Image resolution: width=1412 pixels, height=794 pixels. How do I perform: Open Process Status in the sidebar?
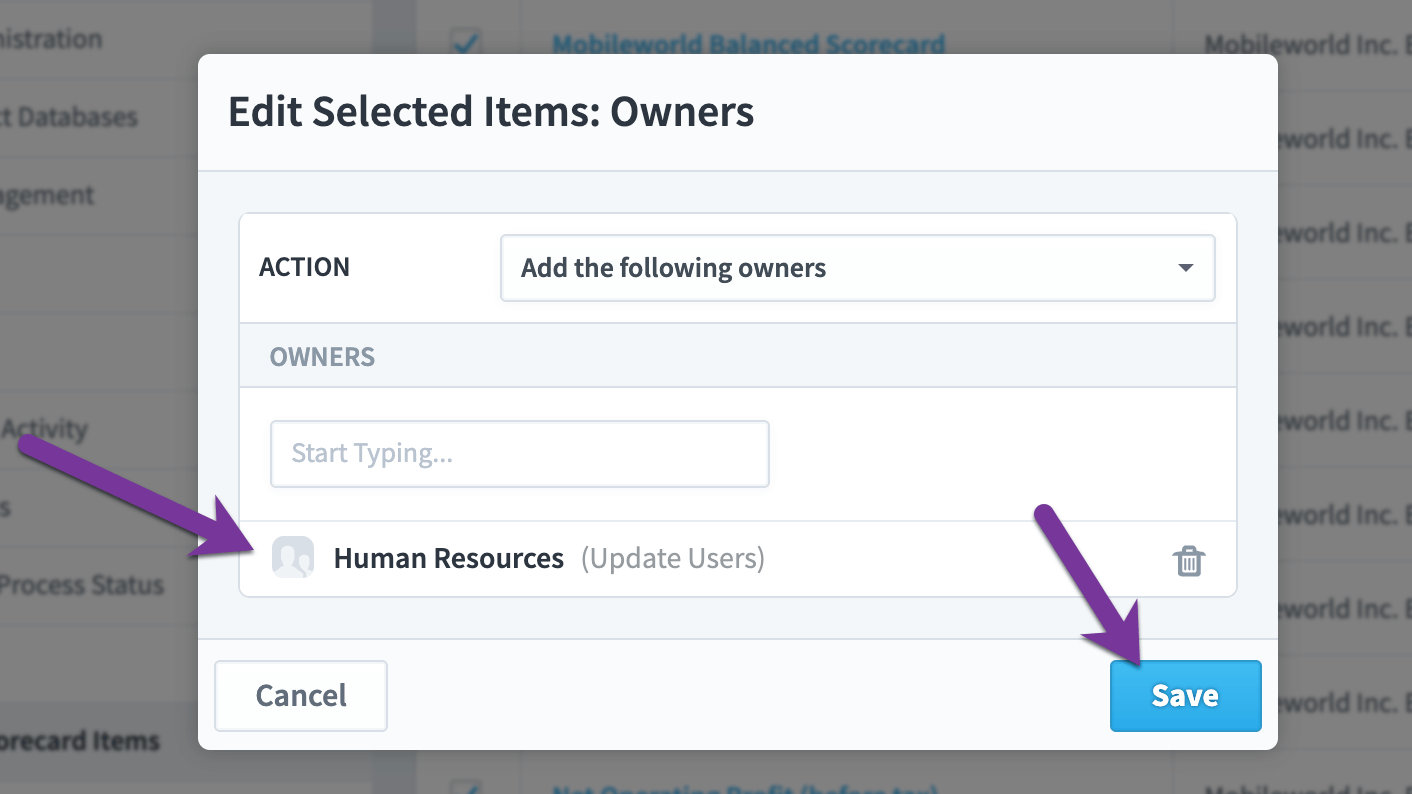[x=81, y=585]
